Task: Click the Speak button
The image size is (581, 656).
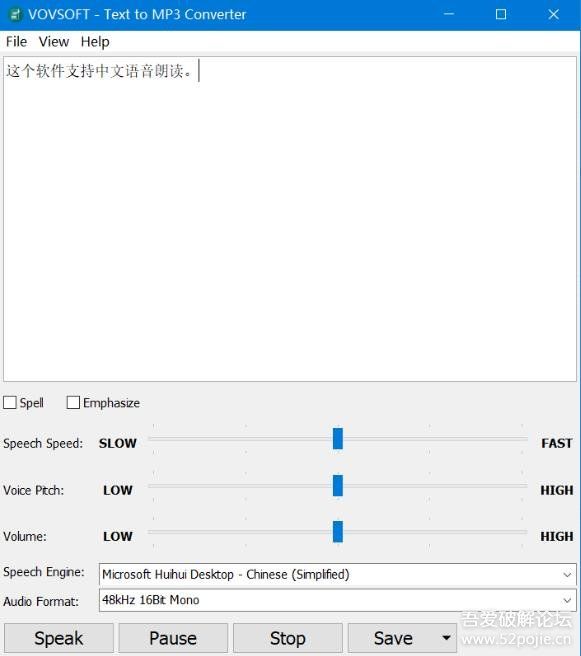Action: click(x=59, y=638)
